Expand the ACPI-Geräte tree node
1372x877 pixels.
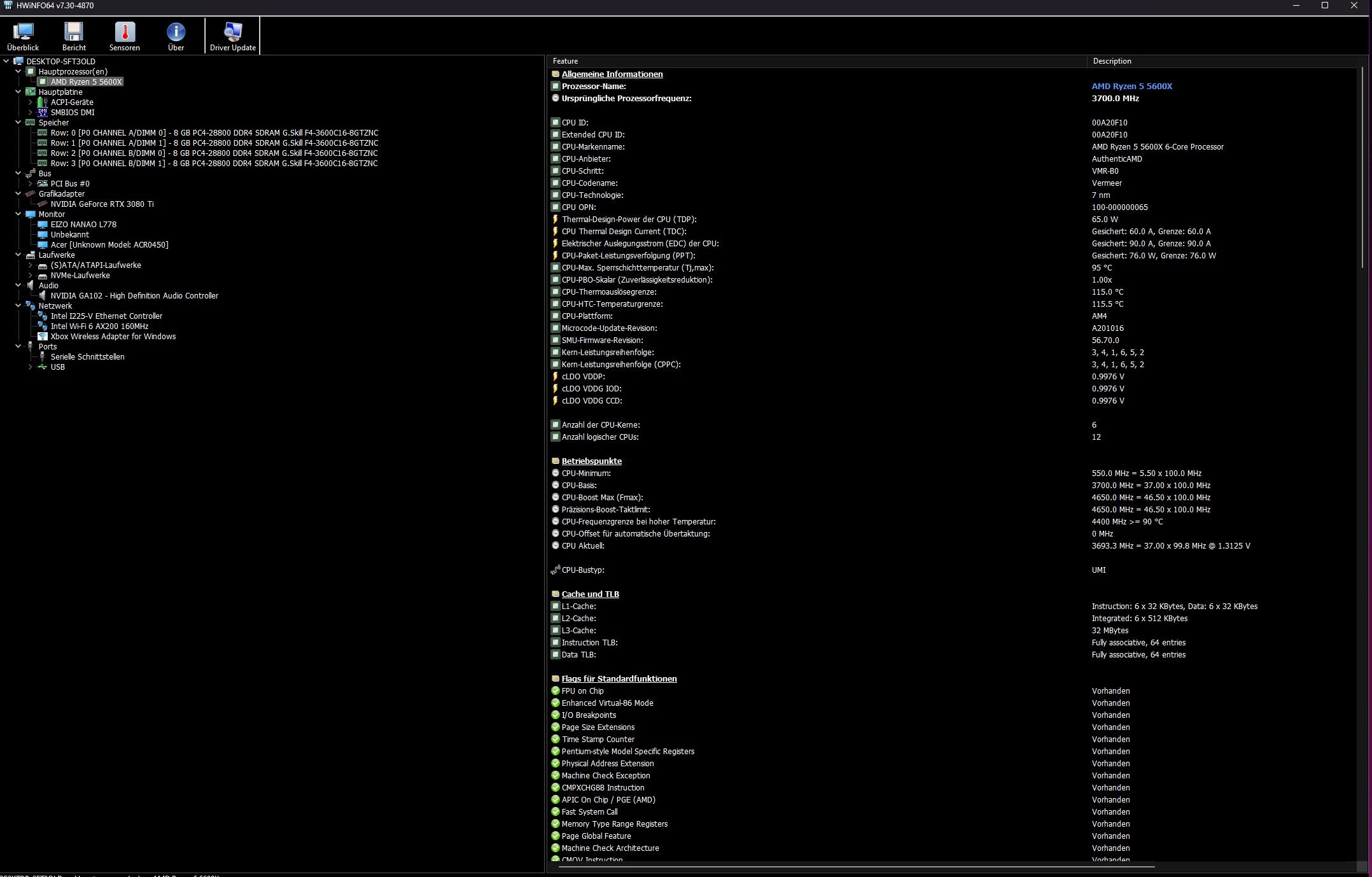(30, 102)
